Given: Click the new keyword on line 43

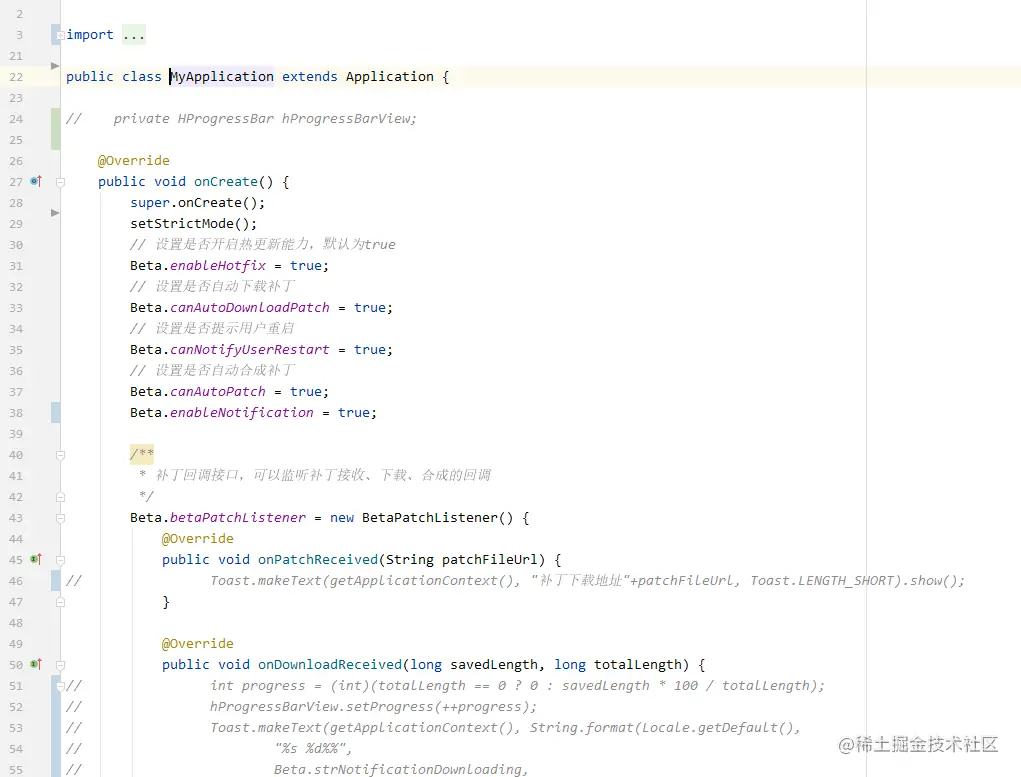Looking at the screenshot, I should (342, 517).
